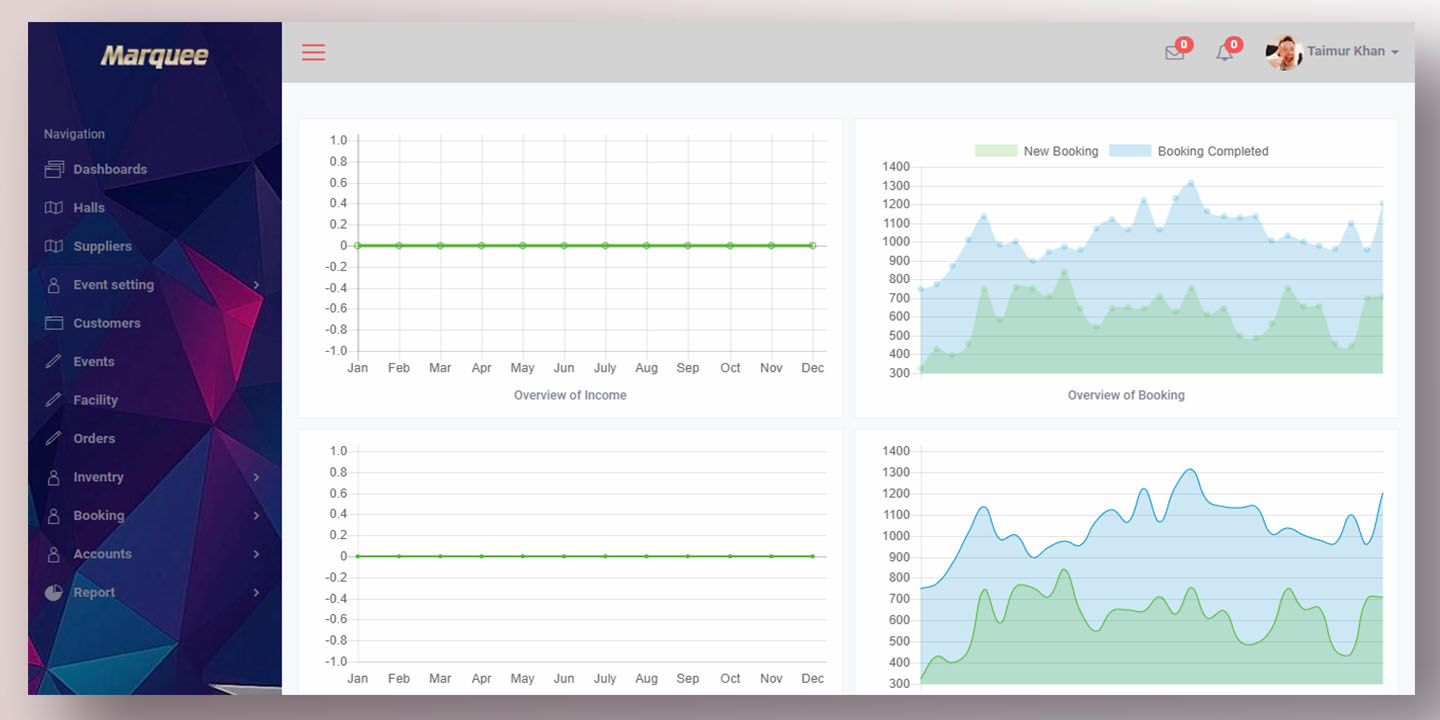Open the hamburger menu toggle

(314, 52)
